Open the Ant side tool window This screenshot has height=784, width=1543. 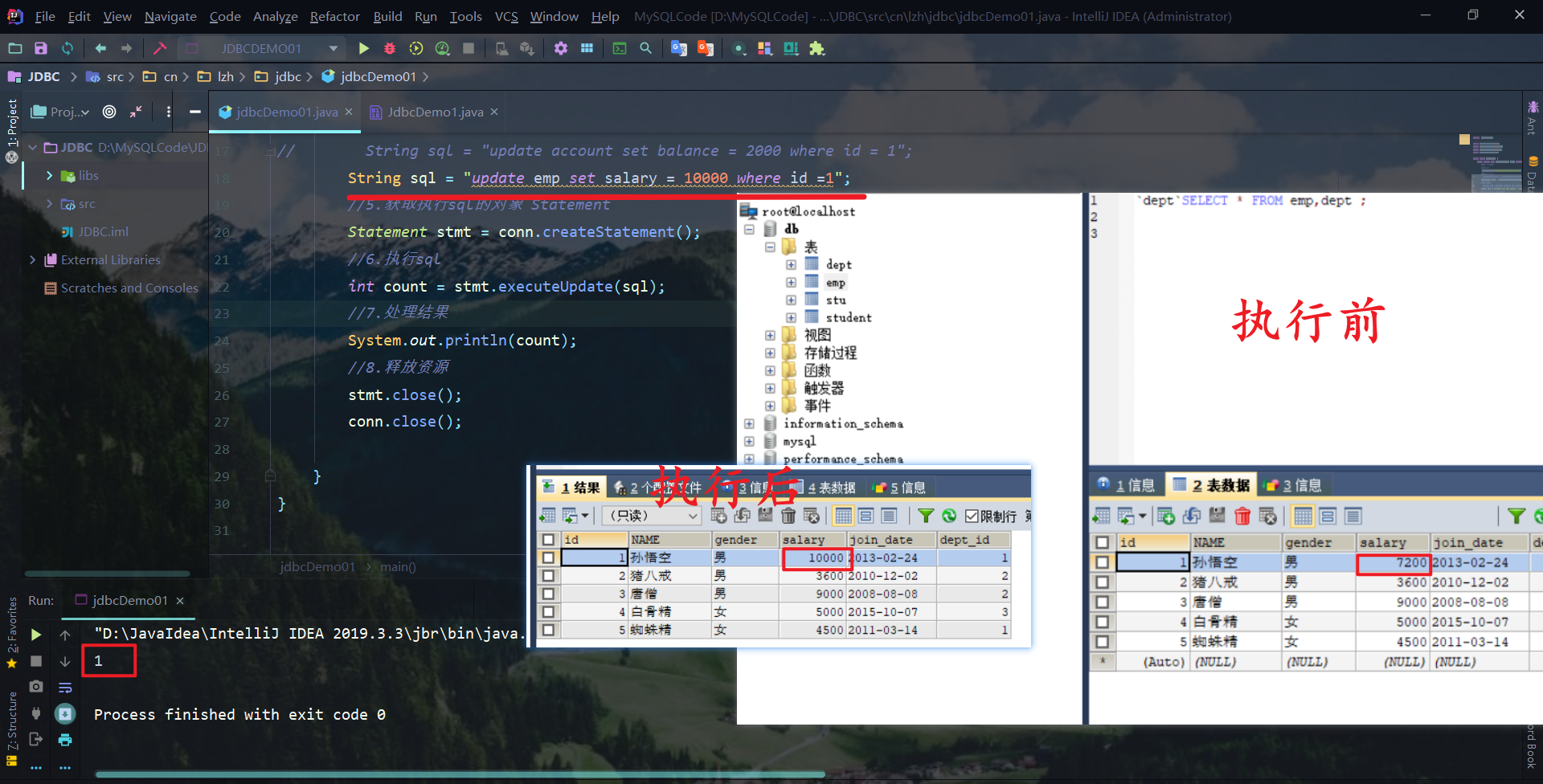coord(1532,117)
